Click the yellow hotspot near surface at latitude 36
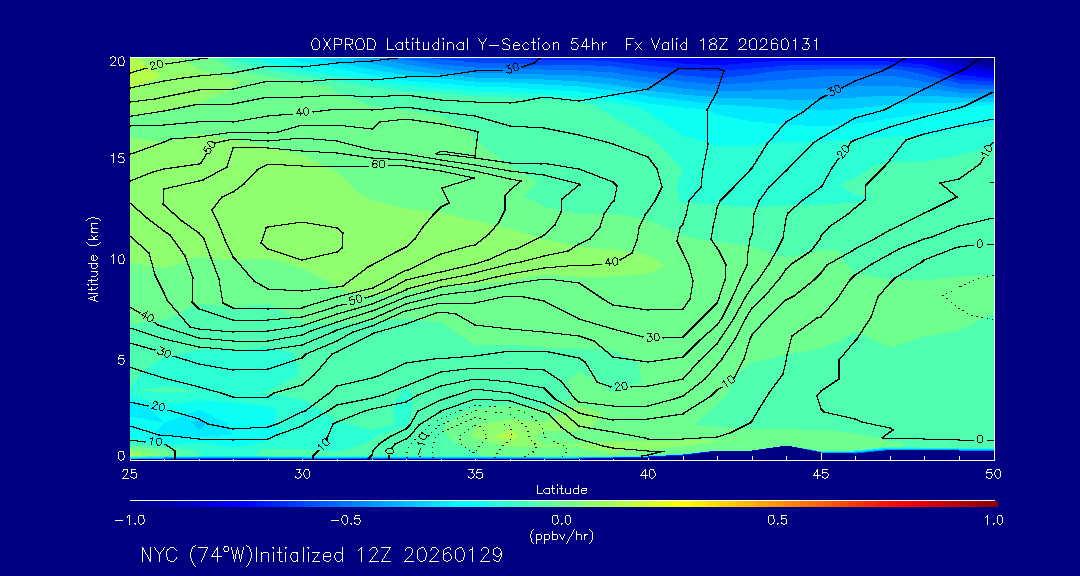Screen dimensions: 1080x576 coord(500,434)
